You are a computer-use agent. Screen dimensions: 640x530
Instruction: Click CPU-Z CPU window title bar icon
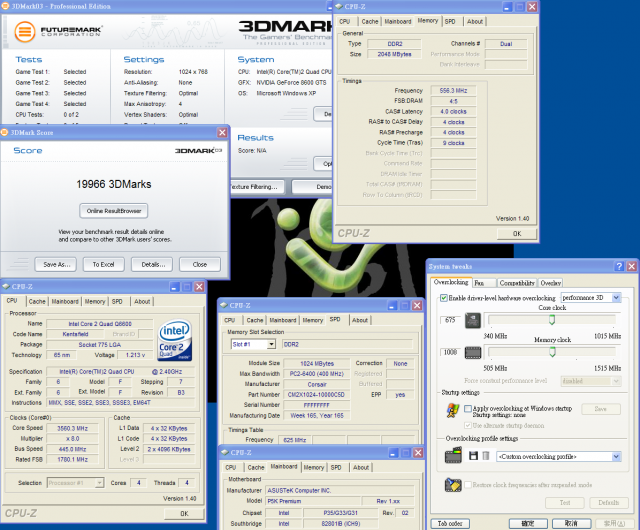coord(6,287)
